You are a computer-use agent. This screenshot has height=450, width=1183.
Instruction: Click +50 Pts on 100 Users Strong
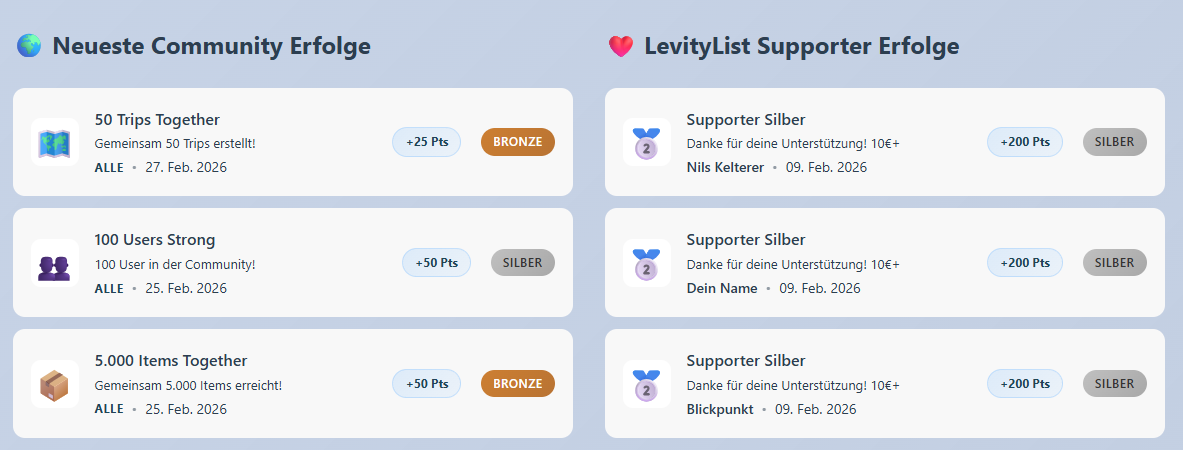tap(436, 263)
